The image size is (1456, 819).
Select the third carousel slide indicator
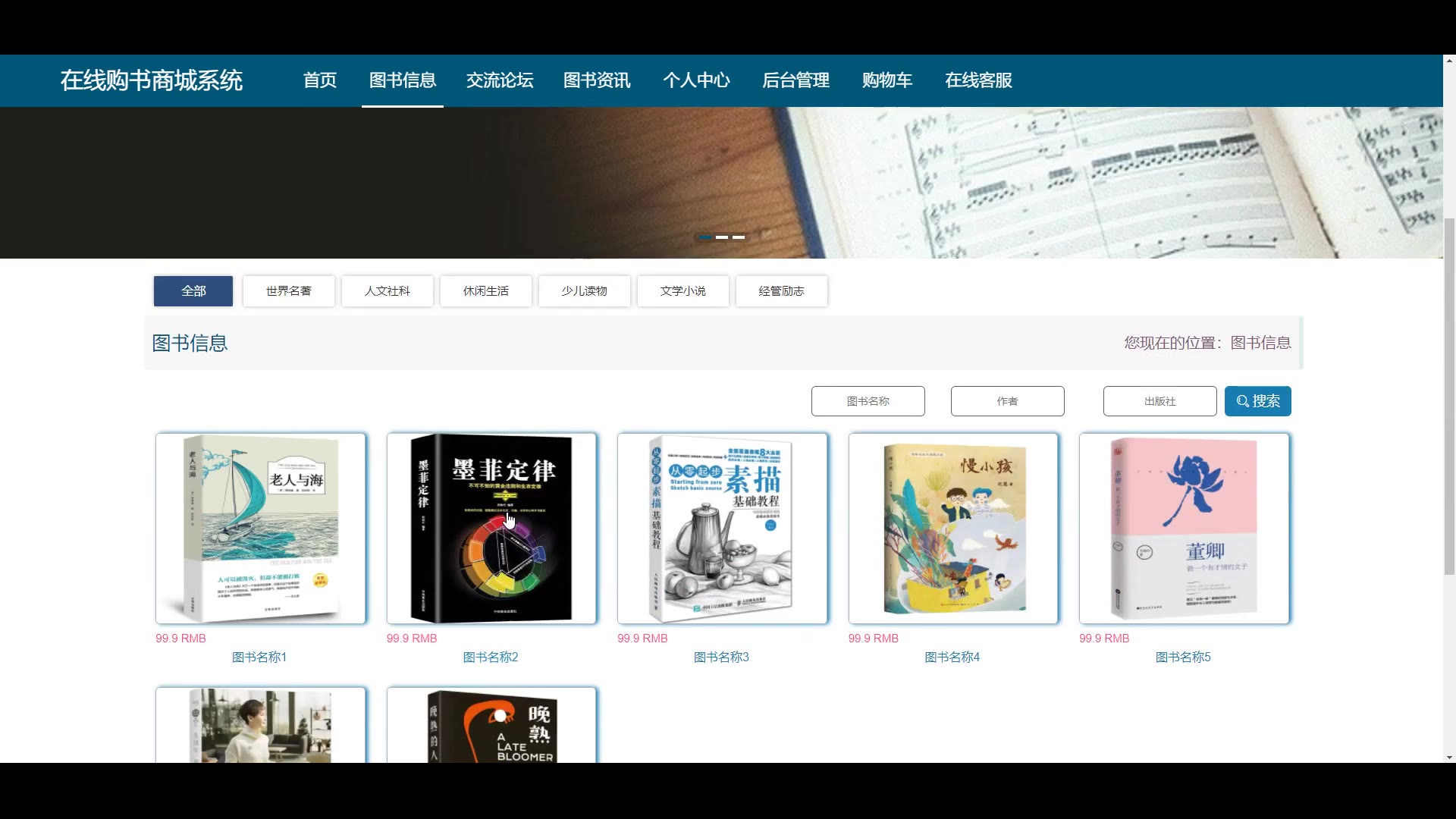click(739, 237)
